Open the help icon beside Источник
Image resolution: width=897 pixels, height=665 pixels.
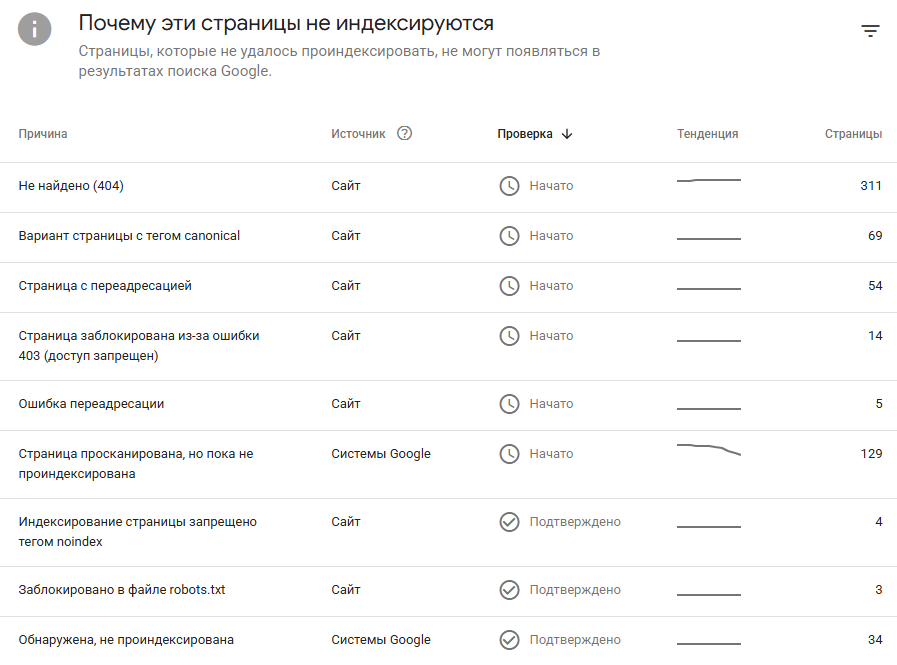pyautogui.click(x=404, y=133)
